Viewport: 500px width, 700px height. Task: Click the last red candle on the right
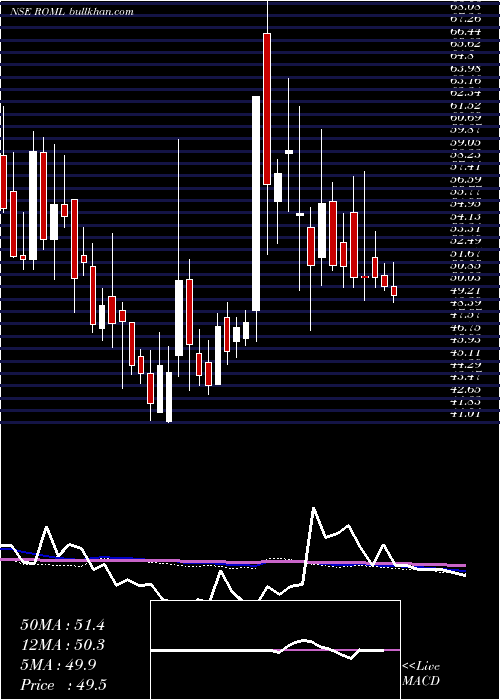(394, 291)
